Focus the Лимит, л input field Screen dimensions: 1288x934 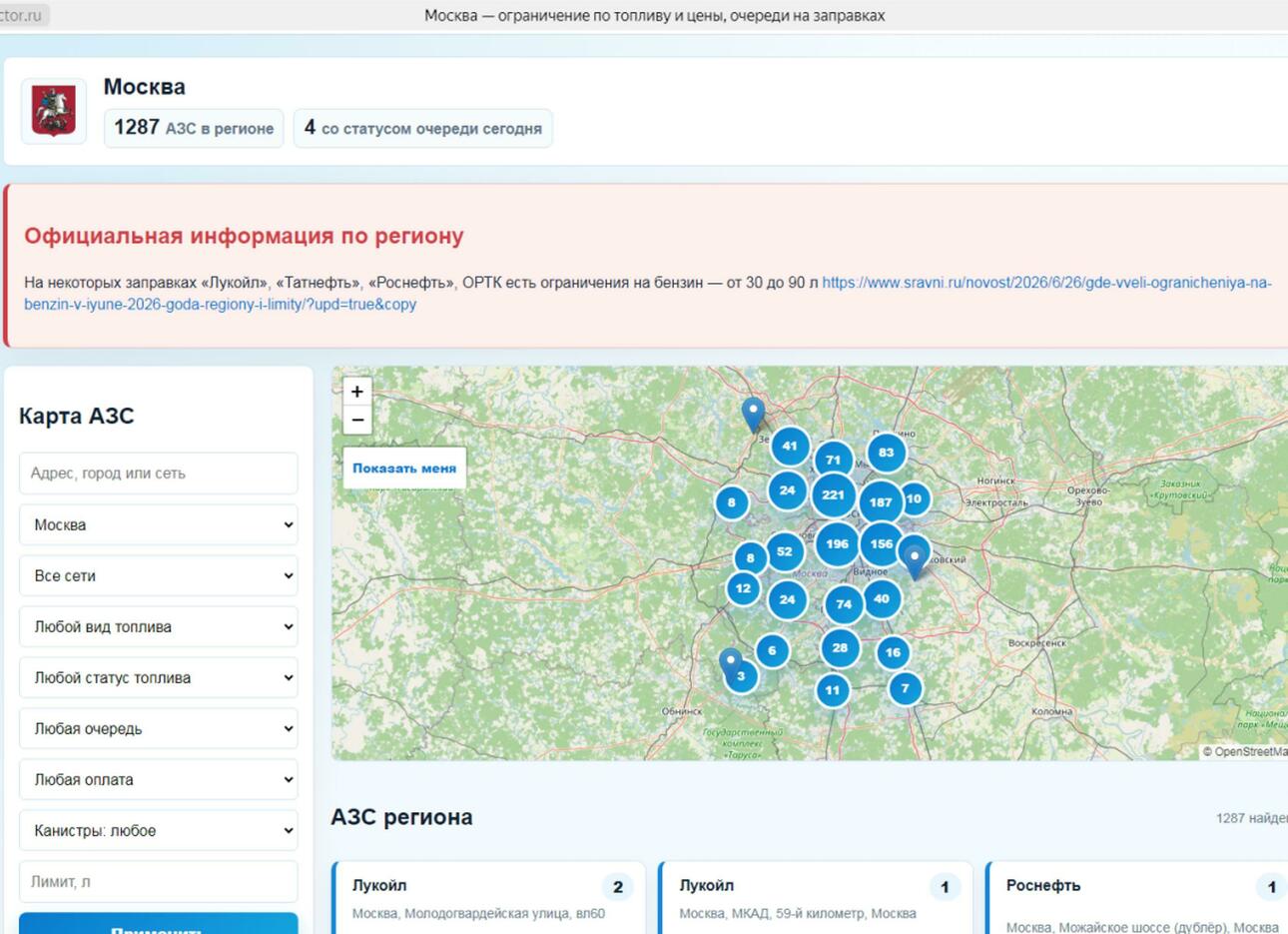(x=159, y=881)
